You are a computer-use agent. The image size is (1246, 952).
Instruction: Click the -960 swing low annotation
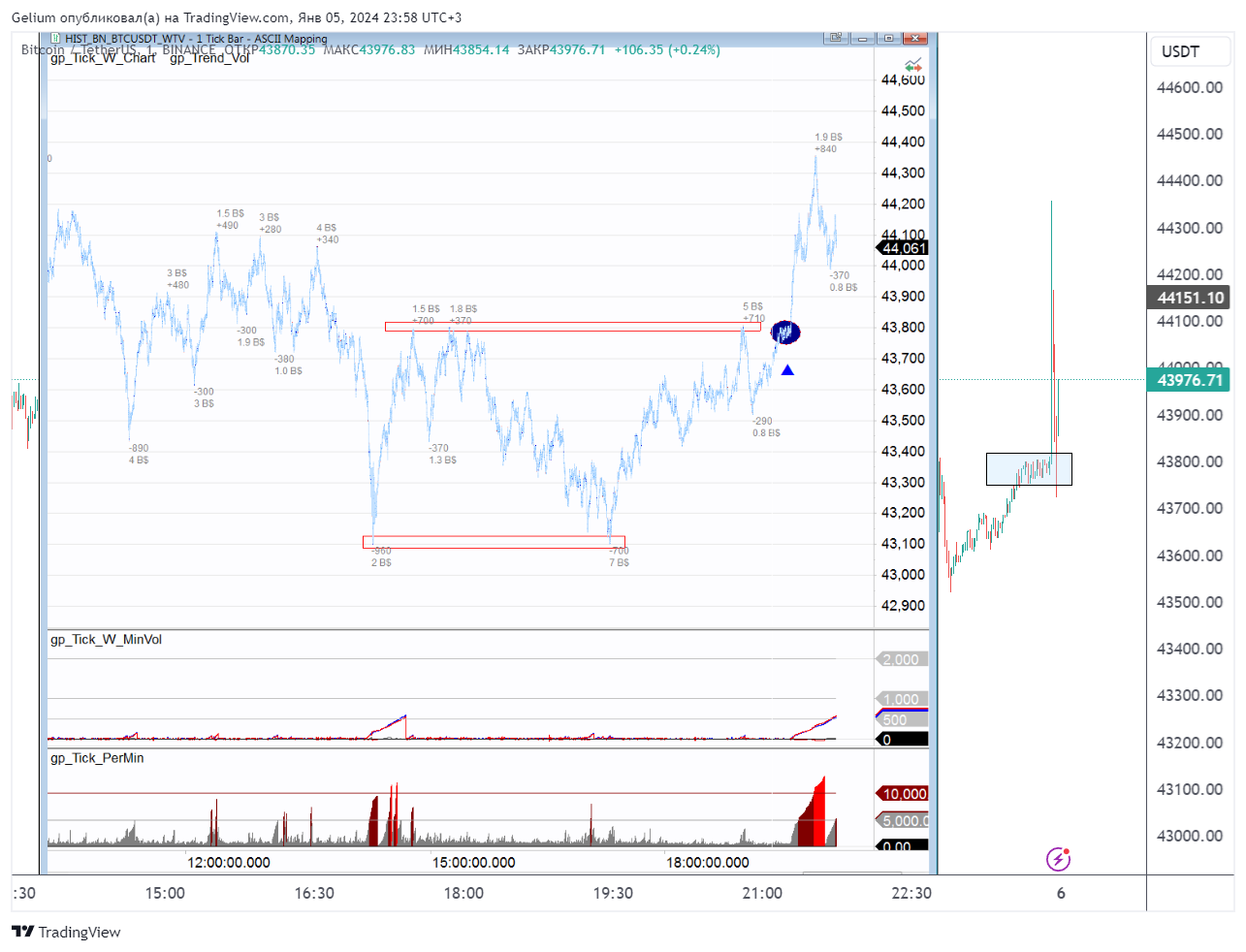(382, 551)
